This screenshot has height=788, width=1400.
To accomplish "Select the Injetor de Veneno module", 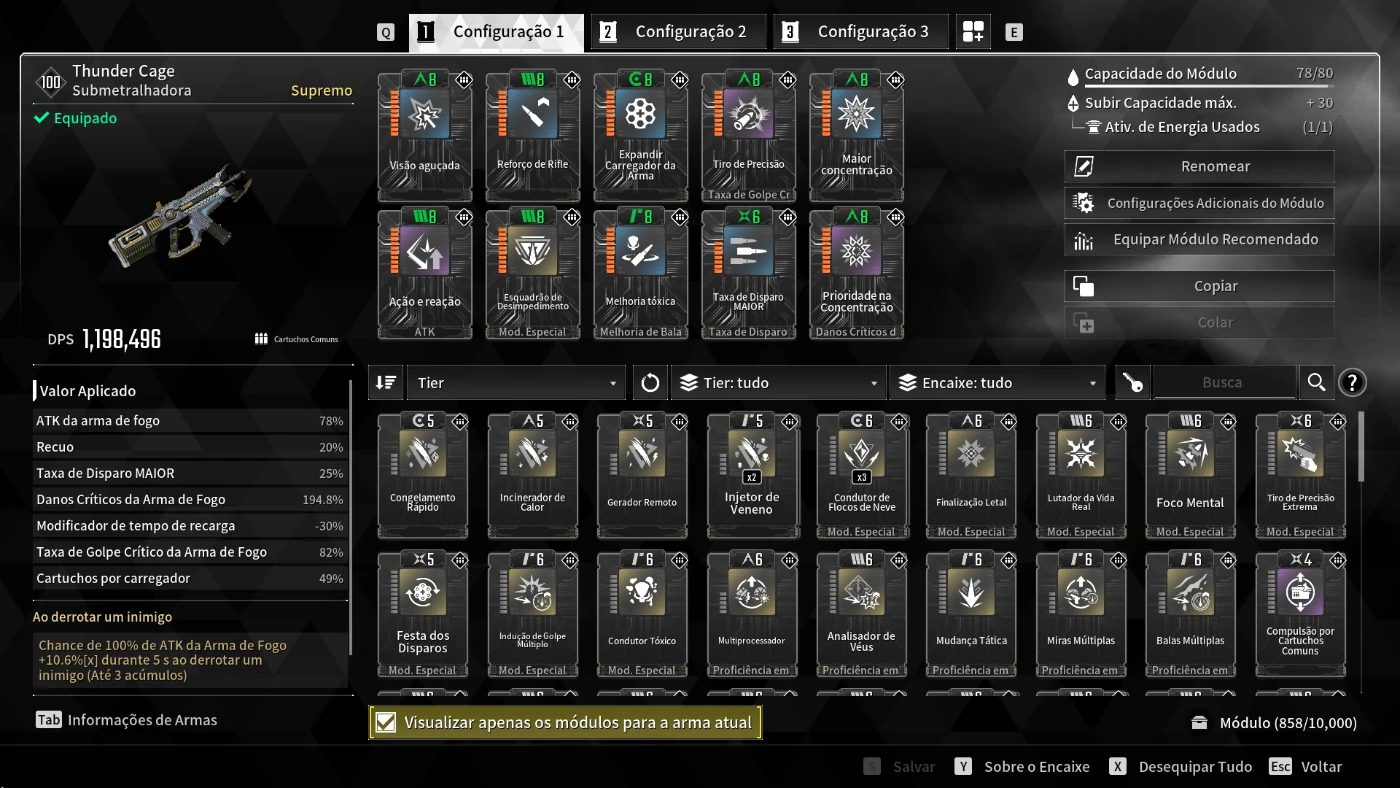I will [752, 474].
